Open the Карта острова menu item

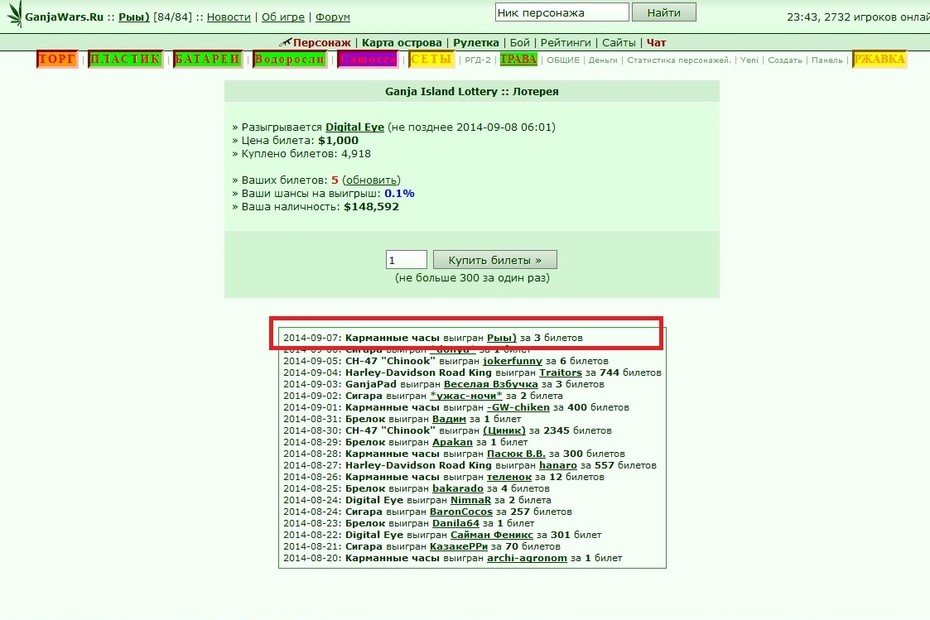point(402,43)
